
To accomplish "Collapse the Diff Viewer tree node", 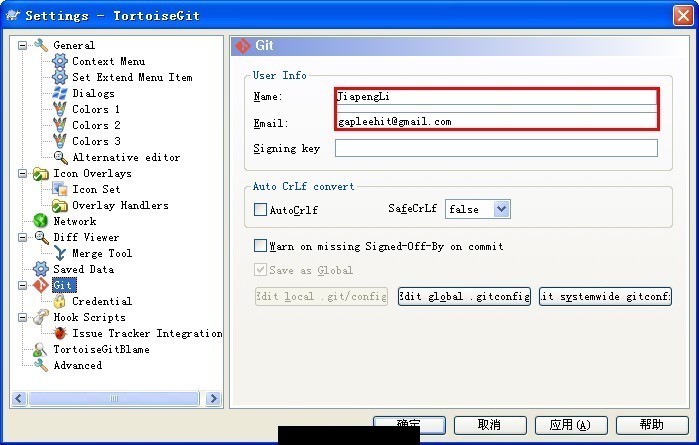I will [x=22, y=237].
